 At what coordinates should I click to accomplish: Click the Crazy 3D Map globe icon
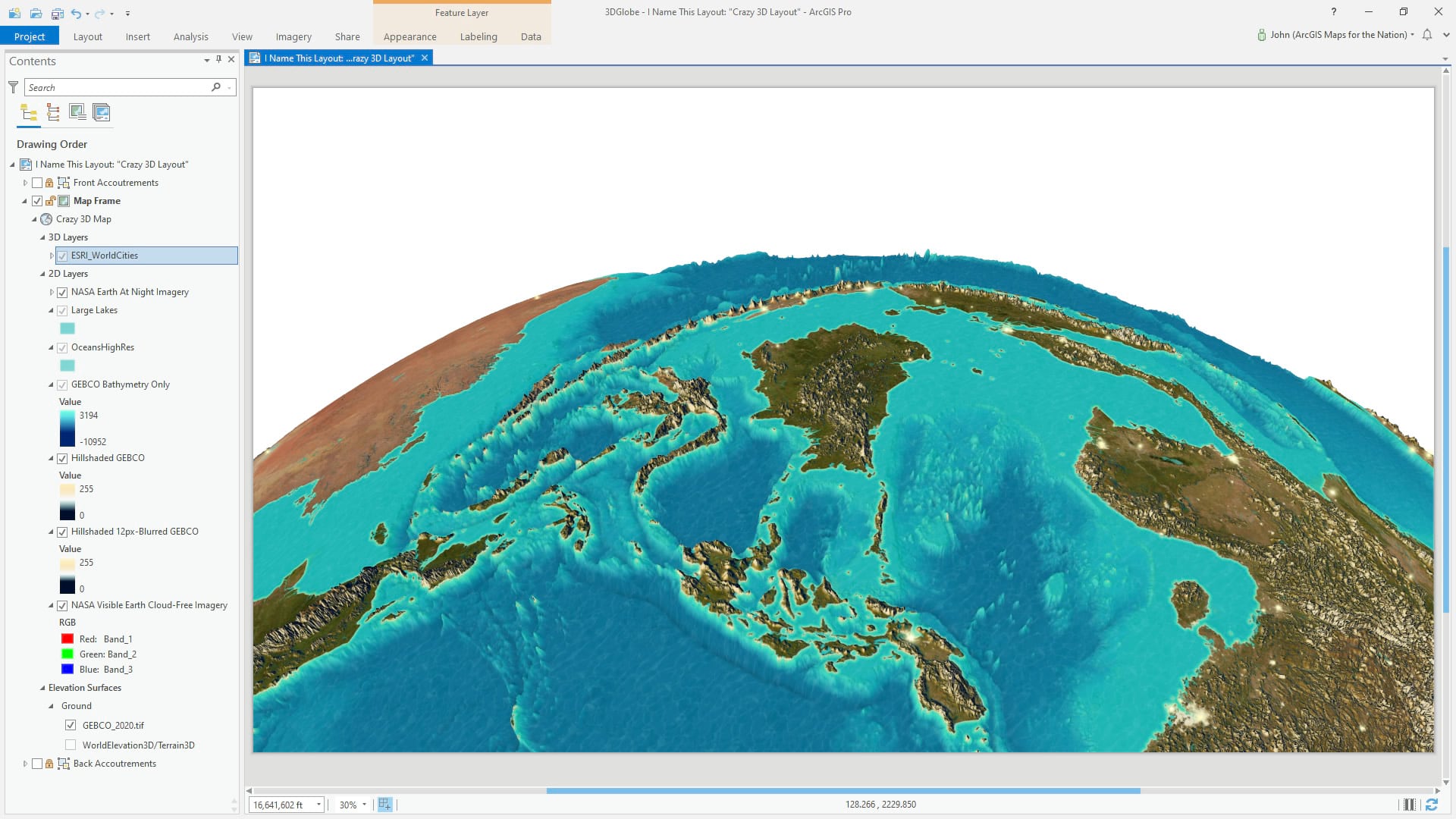pos(46,219)
